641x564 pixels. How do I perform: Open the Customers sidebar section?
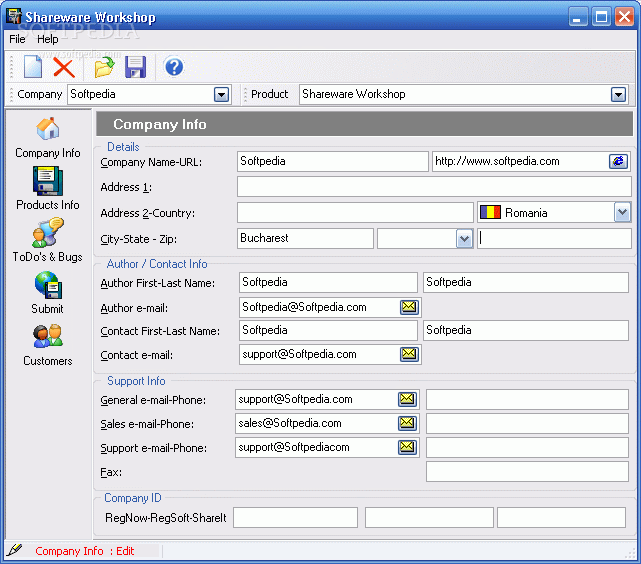tap(48, 345)
